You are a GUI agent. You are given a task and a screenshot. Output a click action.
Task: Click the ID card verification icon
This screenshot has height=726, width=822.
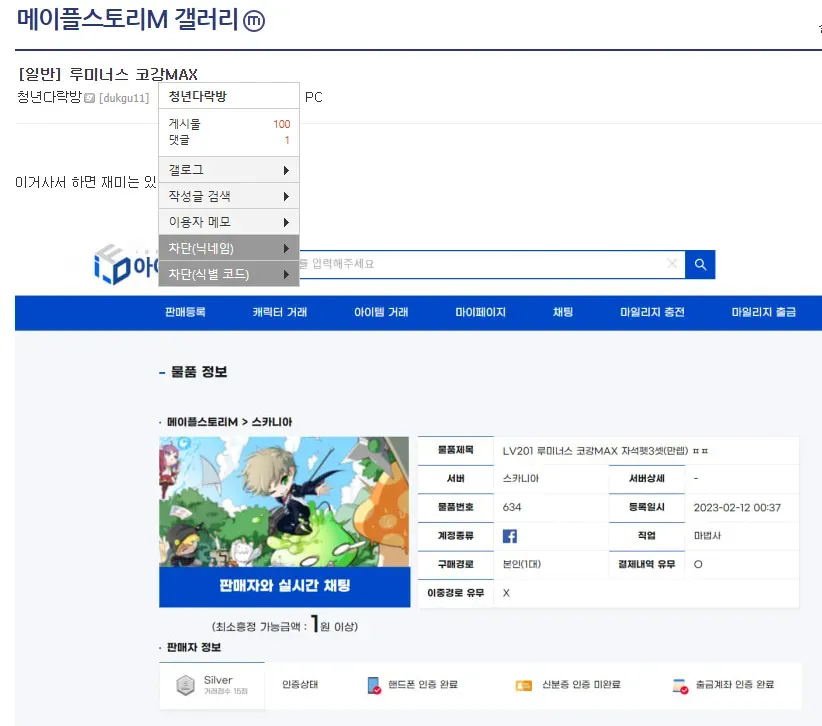pos(524,685)
